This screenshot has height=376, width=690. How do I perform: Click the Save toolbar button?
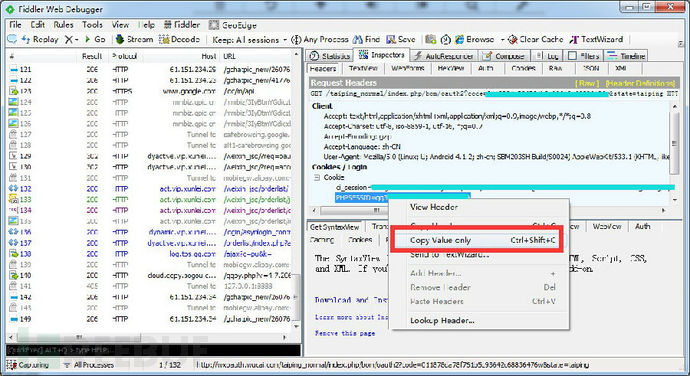pos(400,39)
